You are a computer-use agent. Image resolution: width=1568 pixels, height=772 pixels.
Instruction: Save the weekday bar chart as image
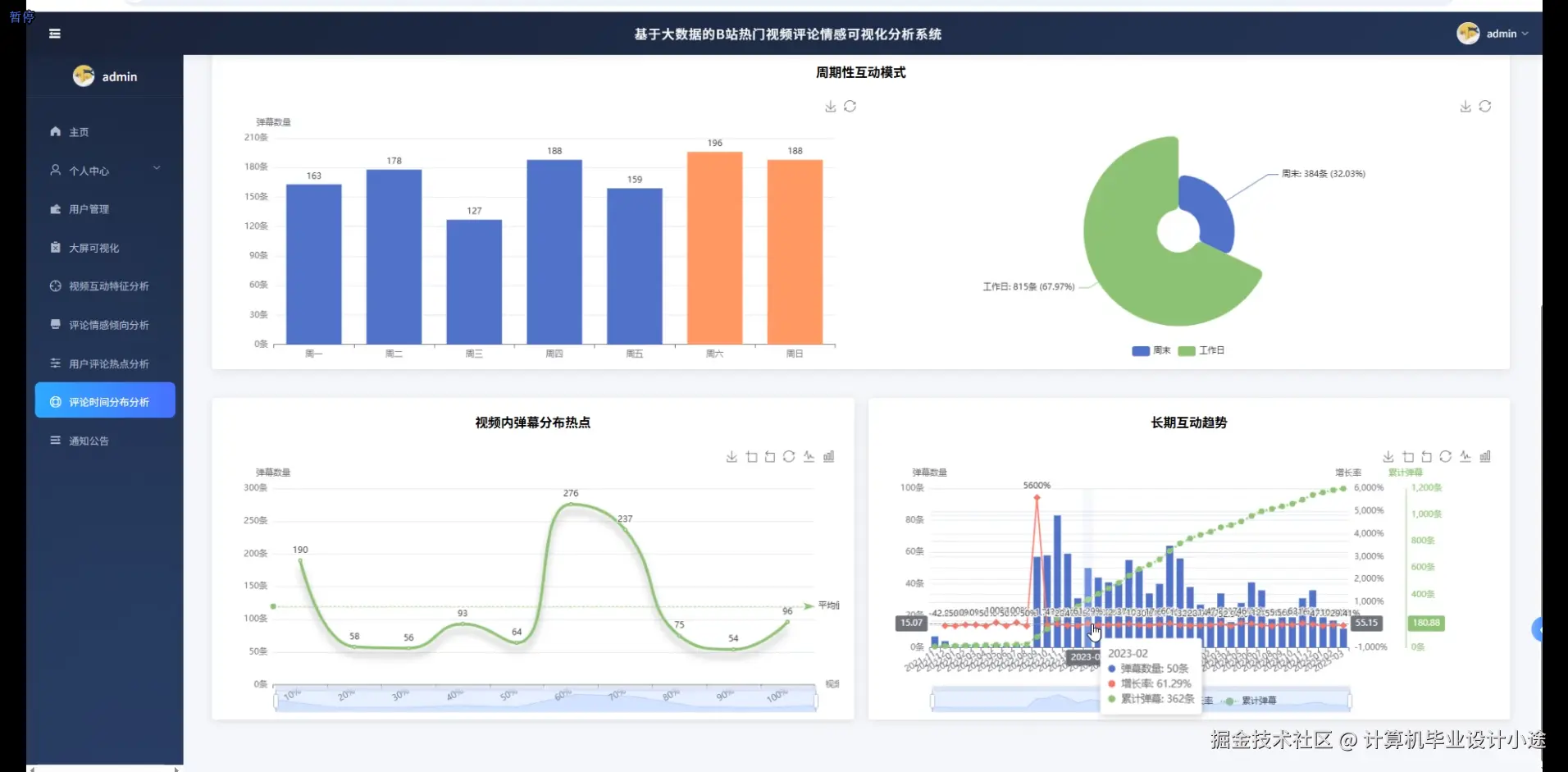[830, 107]
